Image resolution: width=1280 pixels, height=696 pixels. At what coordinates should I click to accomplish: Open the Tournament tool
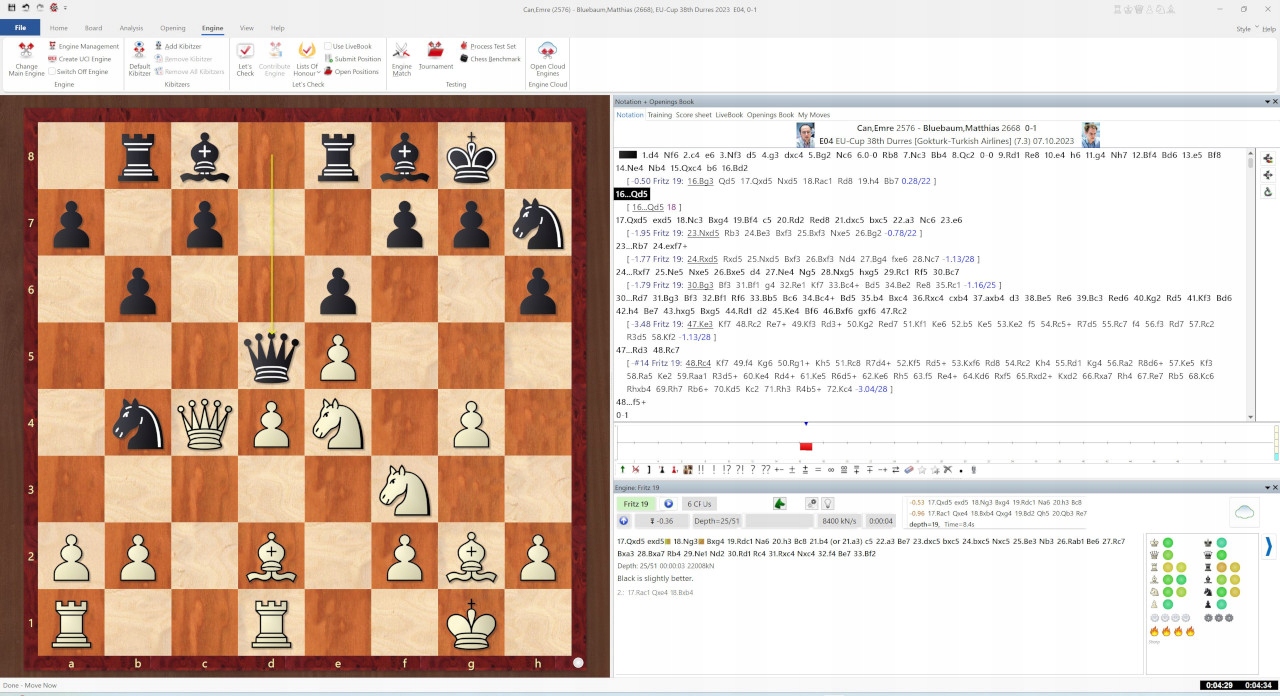click(435, 57)
